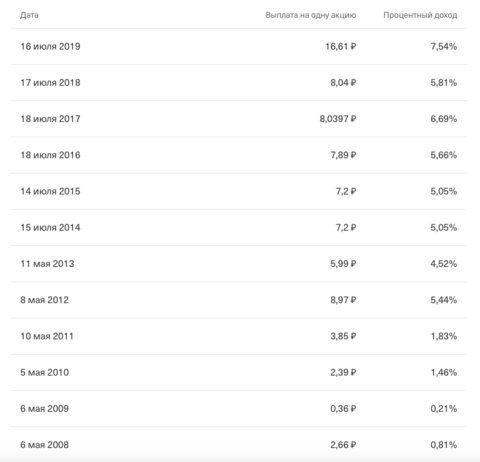Click the 16,61 ₽ payout value
This screenshot has height=462, width=480.
pyautogui.click(x=341, y=46)
